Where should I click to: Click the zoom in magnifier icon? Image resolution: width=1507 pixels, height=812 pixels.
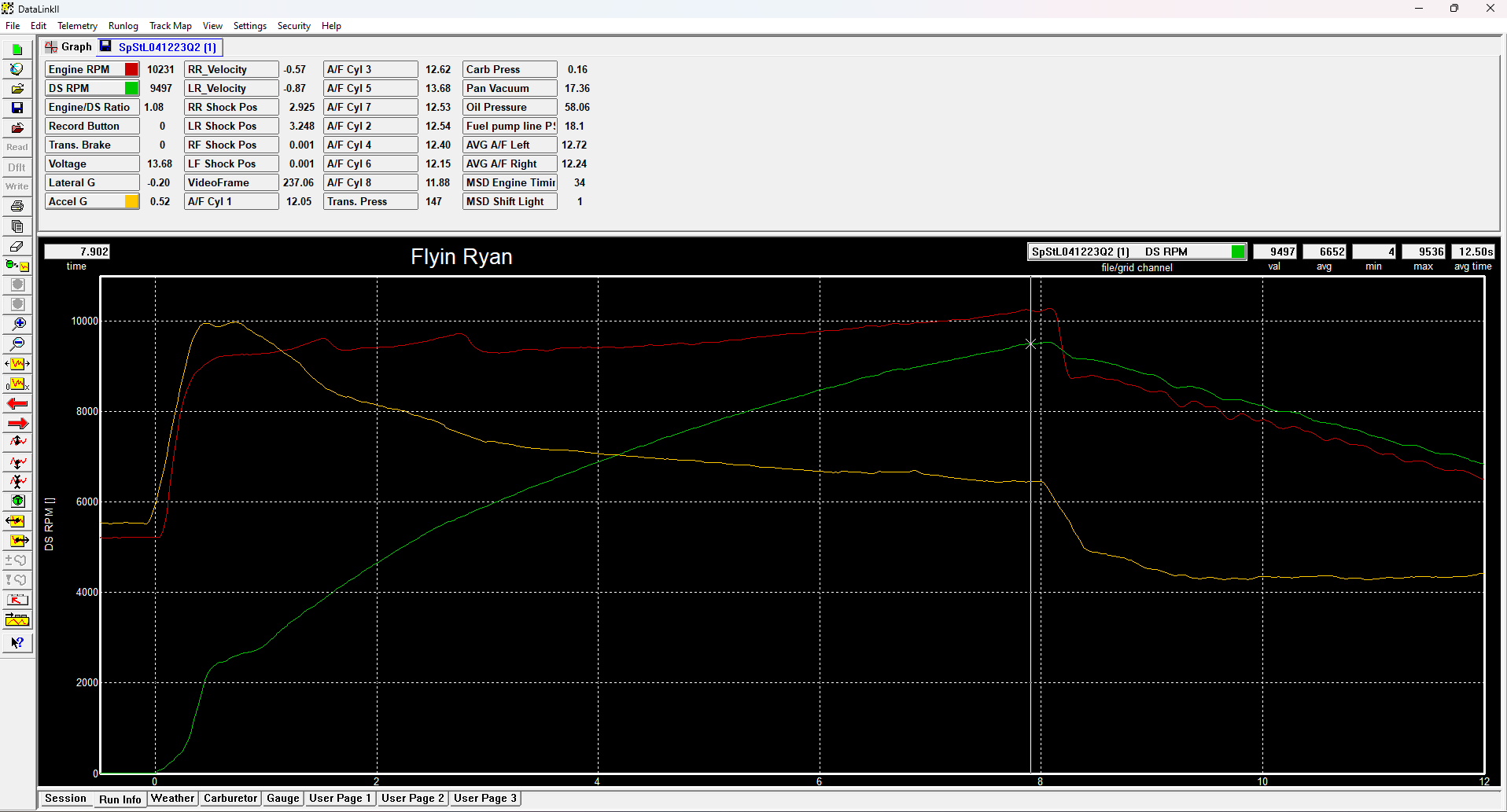pyautogui.click(x=17, y=324)
